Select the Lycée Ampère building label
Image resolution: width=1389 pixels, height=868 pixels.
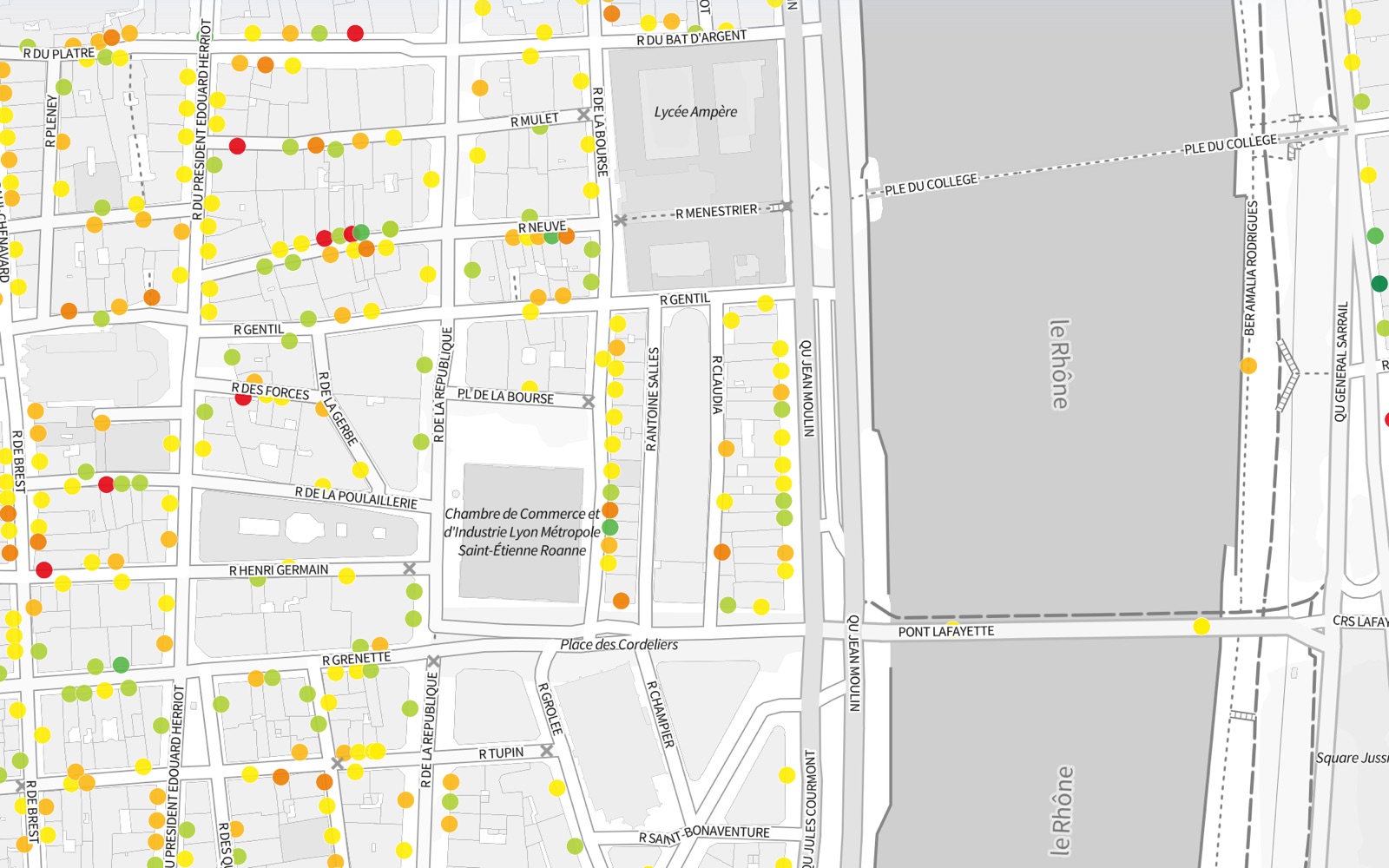[x=695, y=112]
